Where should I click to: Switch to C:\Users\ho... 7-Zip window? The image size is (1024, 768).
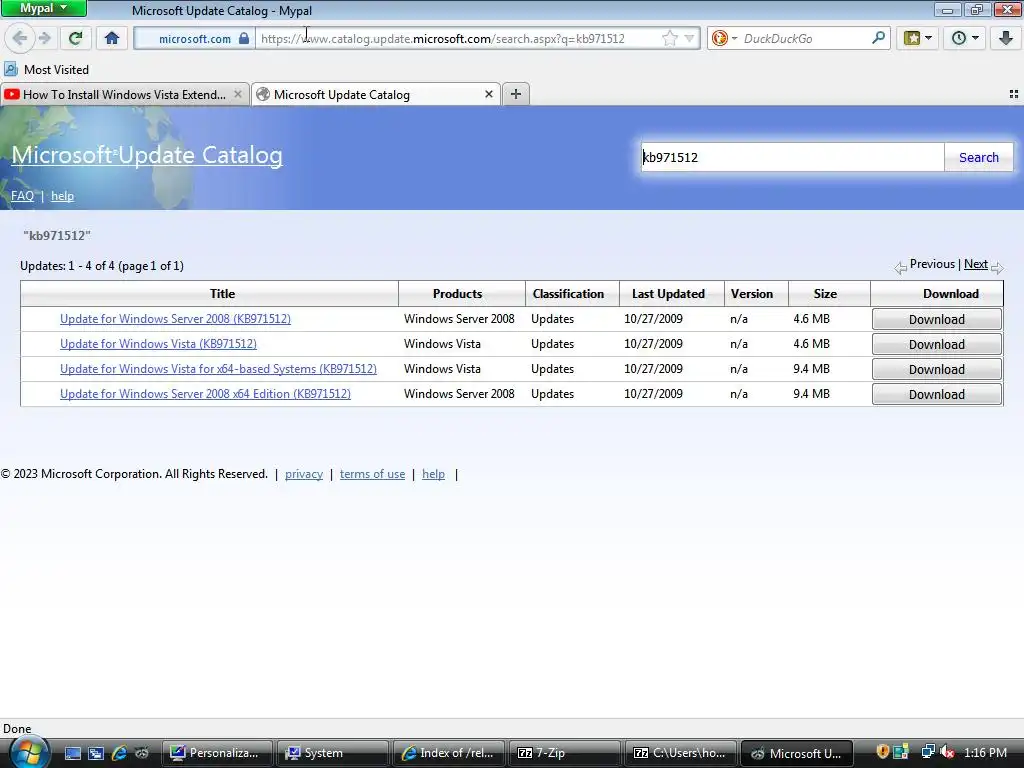pyautogui.click(x=680, y=753)
